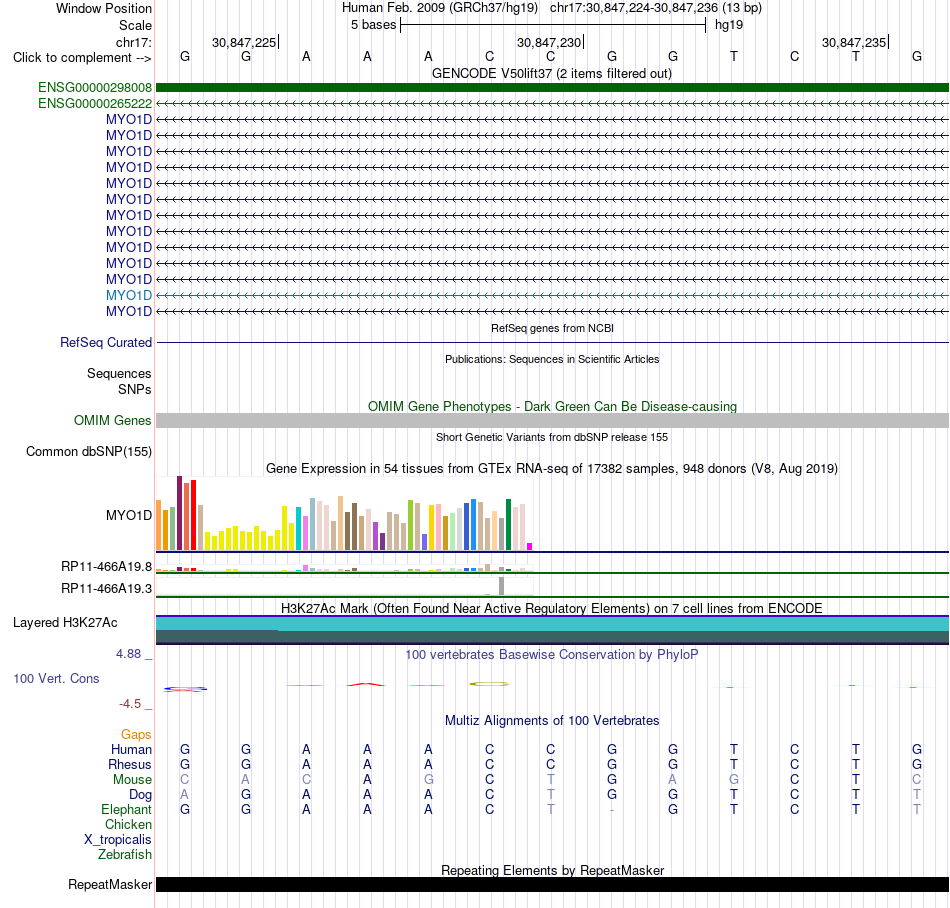Viewport: 950px width, 908px height.
Task: Open 100 Vert. Cons track label
Action: click(56, 678)
